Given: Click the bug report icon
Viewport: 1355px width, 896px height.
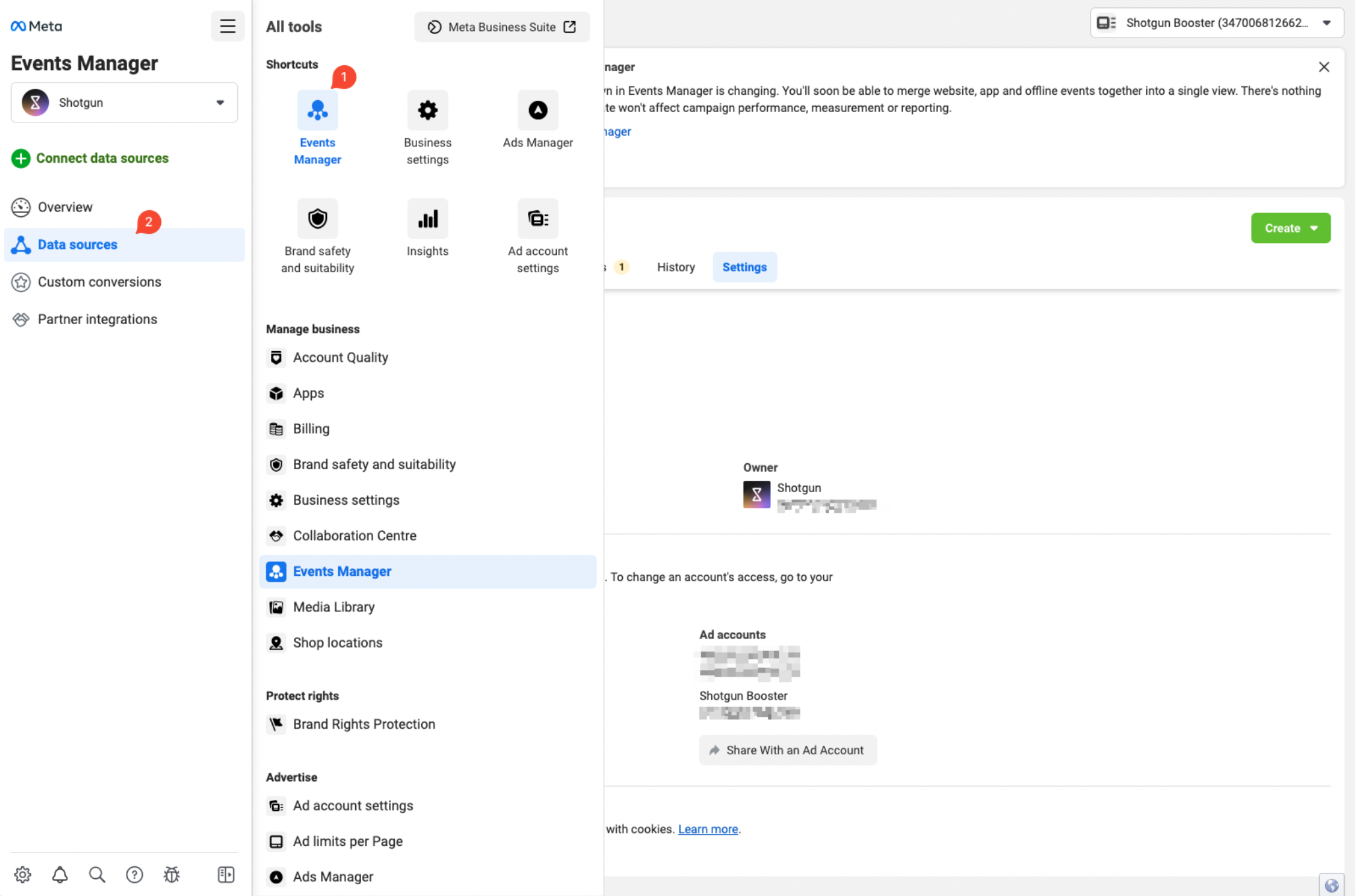Looking at the screenshot, I should click(x=171, y=874).
